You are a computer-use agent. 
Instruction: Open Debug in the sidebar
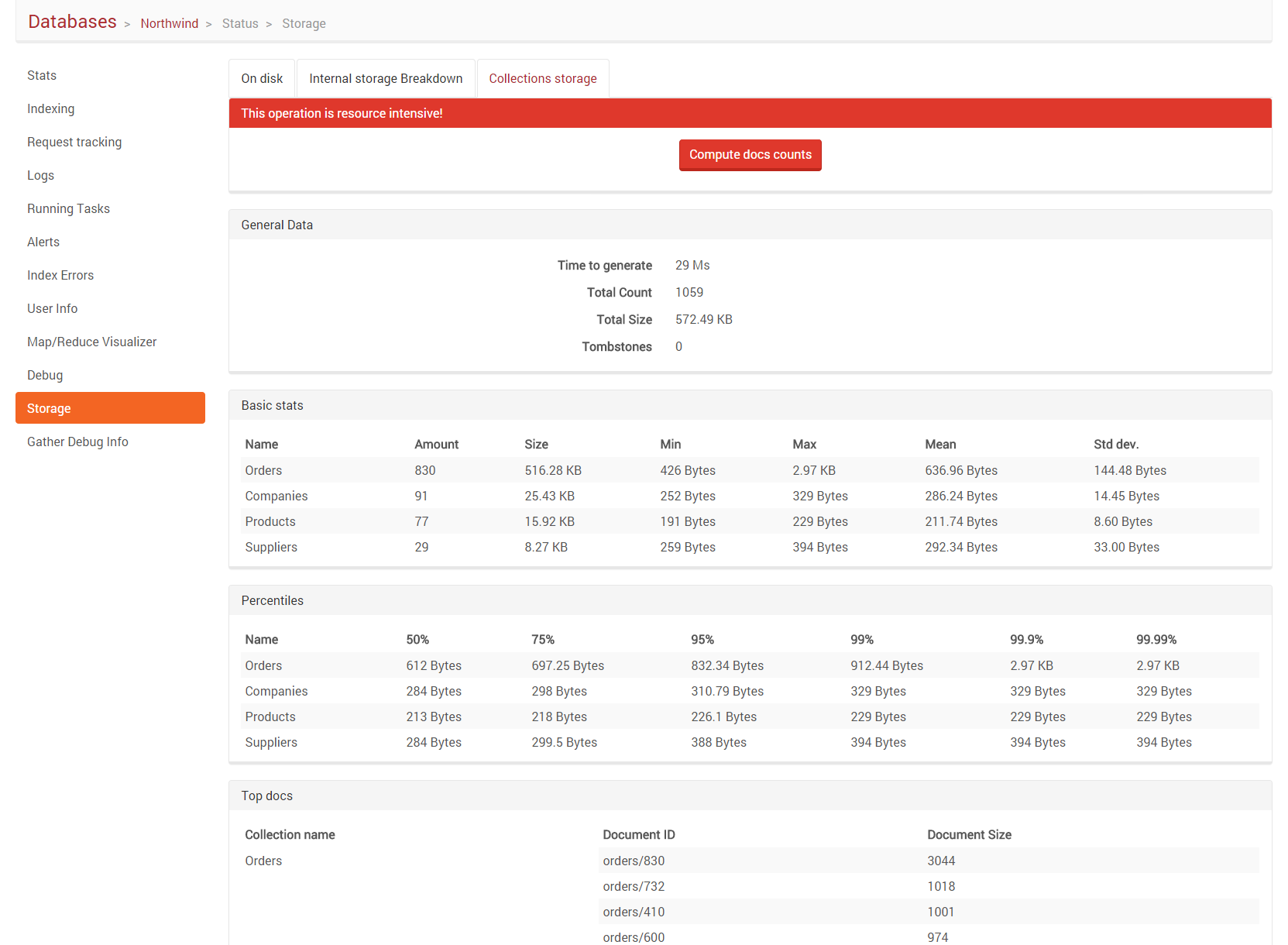pos(110,375)
